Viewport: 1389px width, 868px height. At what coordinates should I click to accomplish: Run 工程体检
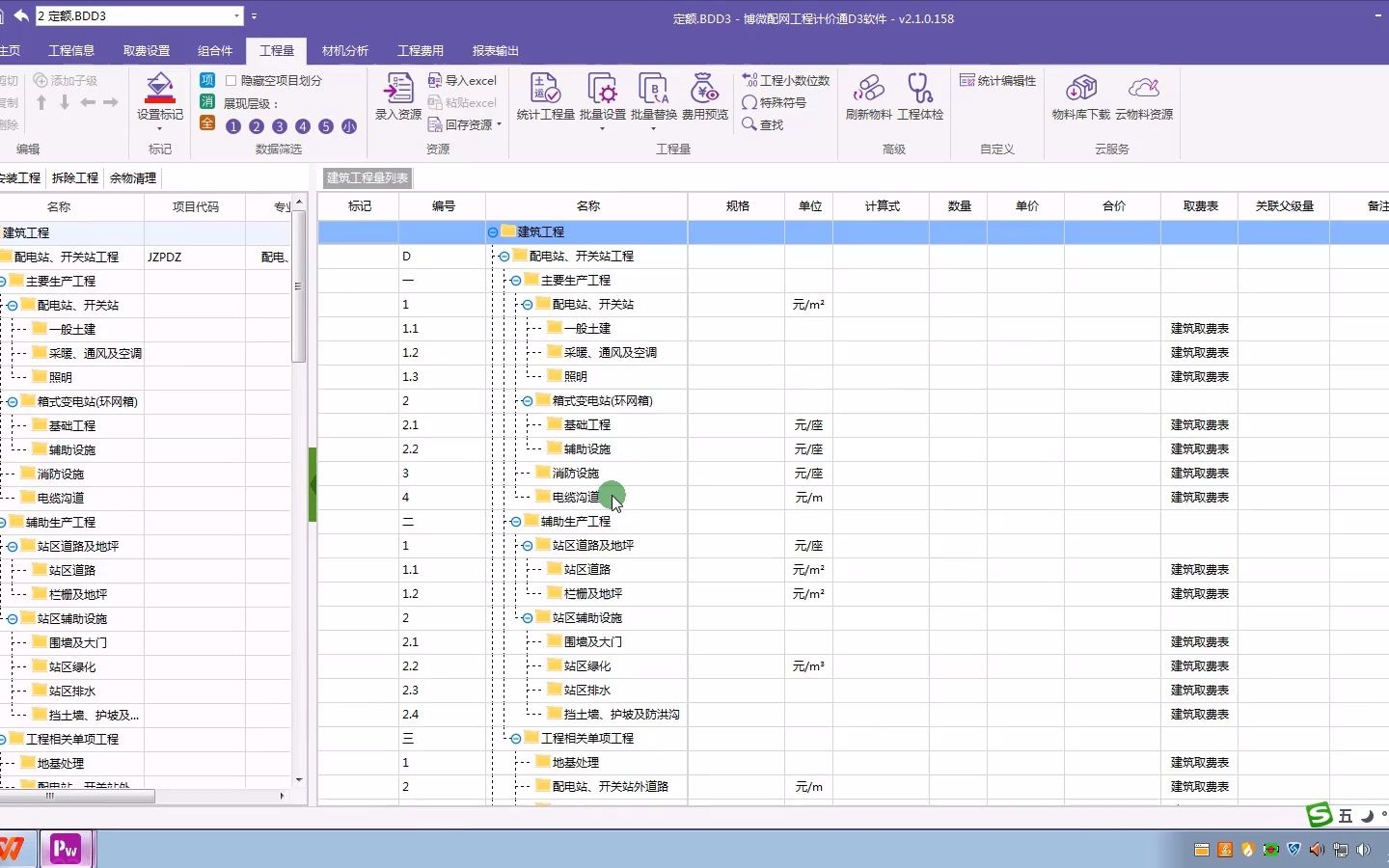tap(920, 96)
